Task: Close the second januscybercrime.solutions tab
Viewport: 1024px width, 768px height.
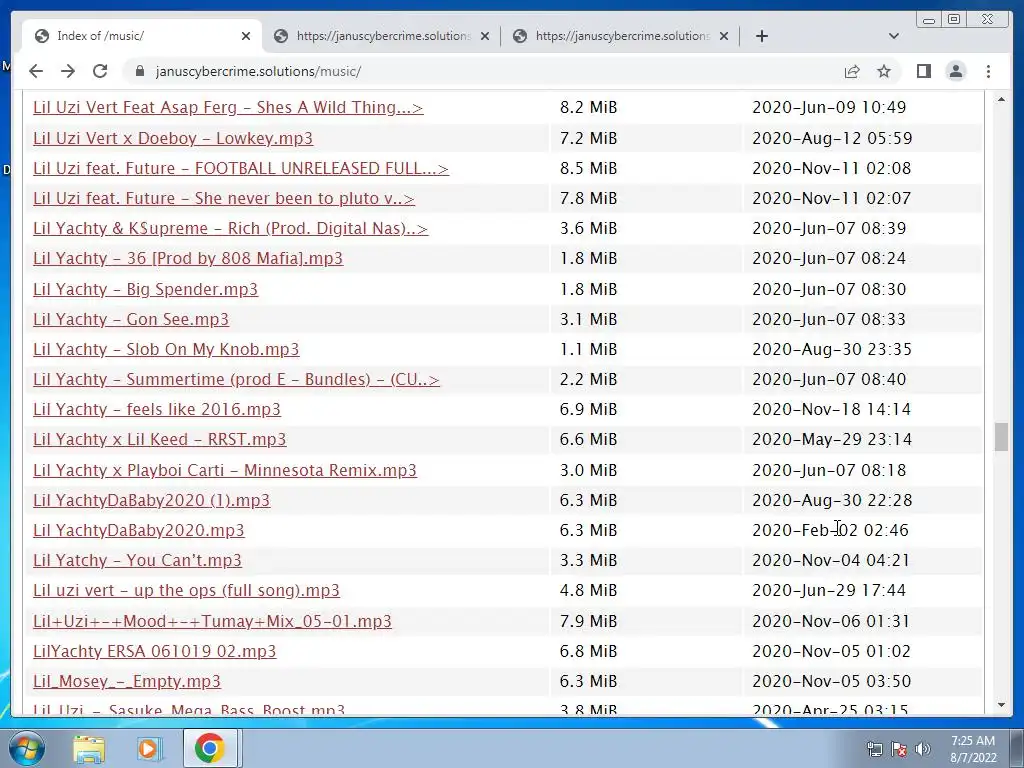Action: (485, 36)
